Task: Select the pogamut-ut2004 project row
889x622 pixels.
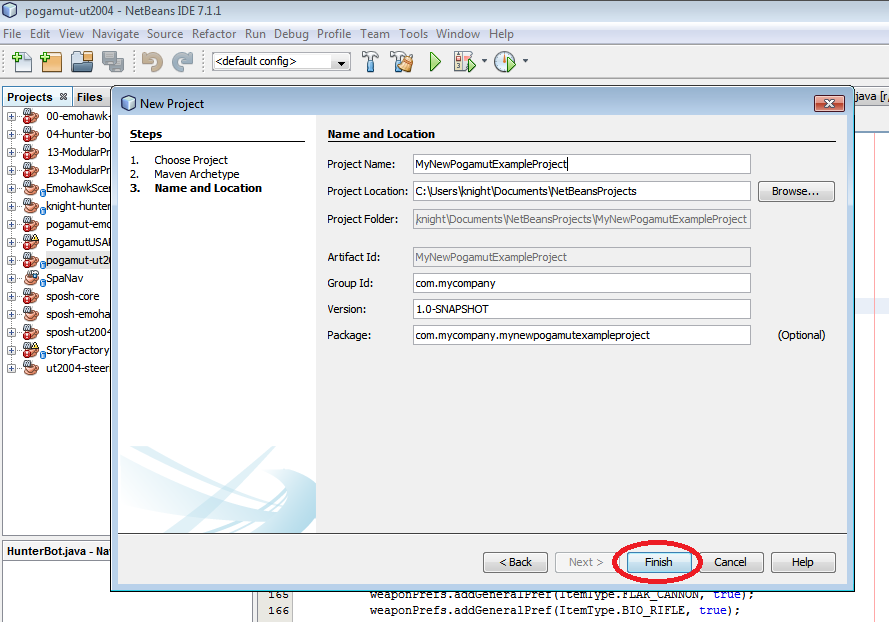Action: click(78, 260)
